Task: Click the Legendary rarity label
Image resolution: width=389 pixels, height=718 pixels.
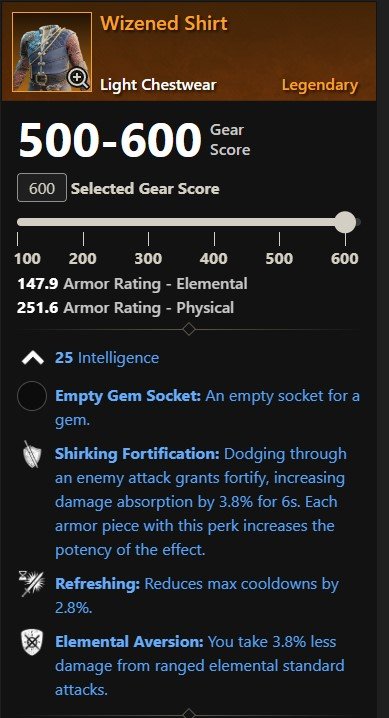Action: (x=320, y=85)
